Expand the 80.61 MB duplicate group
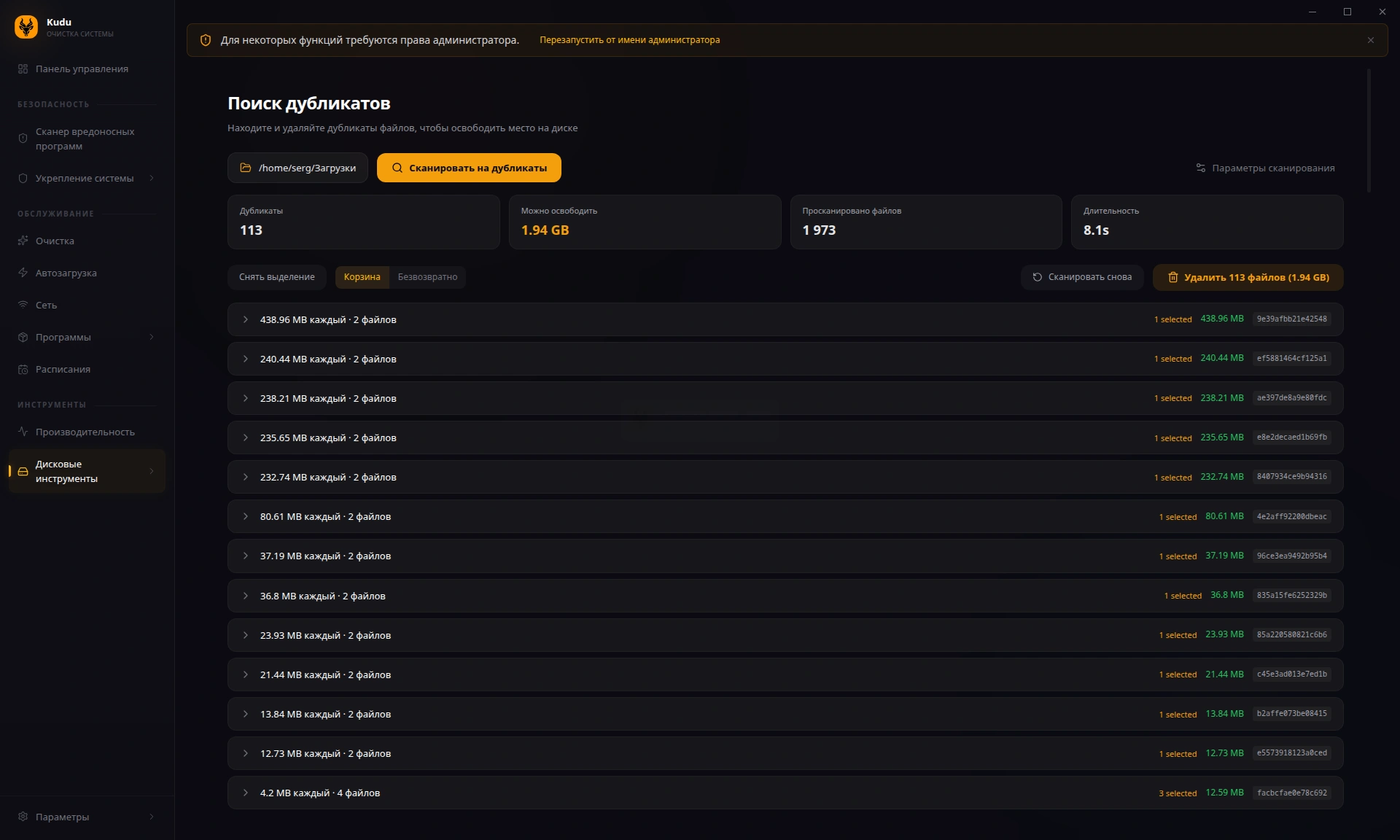The image size is (1400, 840). [x=246, y=516]
